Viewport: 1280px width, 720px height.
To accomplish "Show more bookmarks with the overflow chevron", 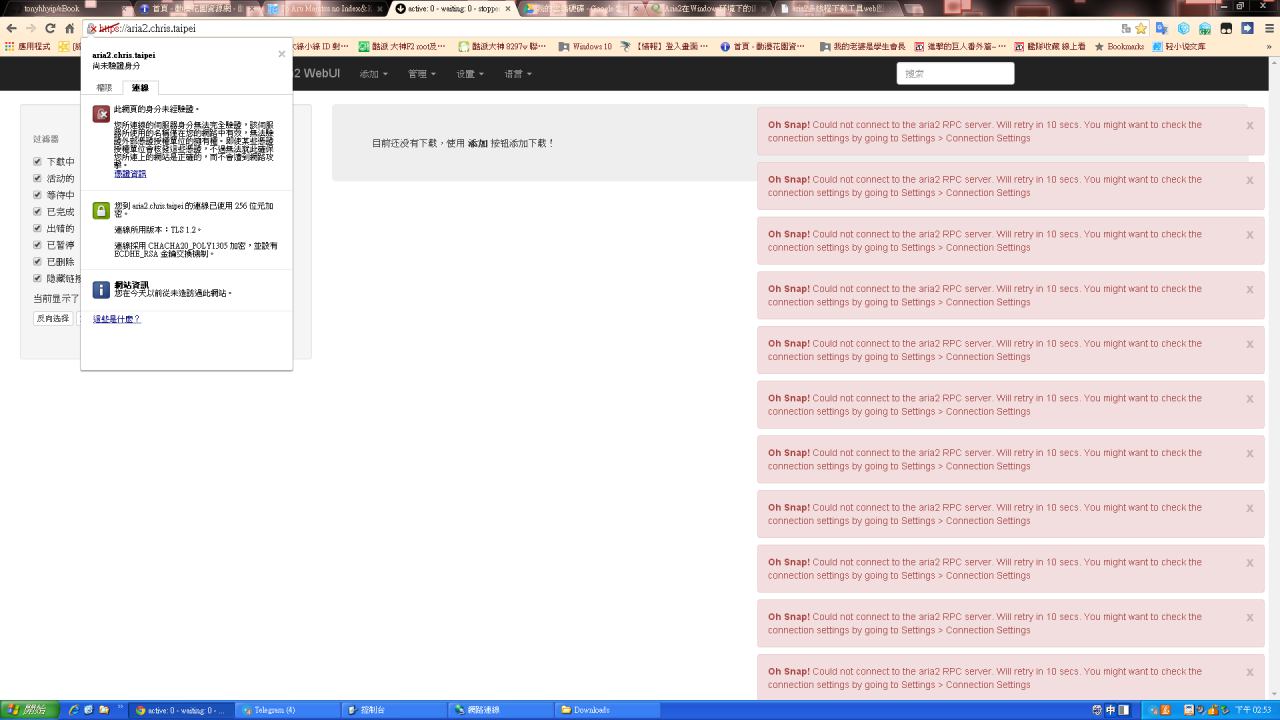I will [1270, 47].
